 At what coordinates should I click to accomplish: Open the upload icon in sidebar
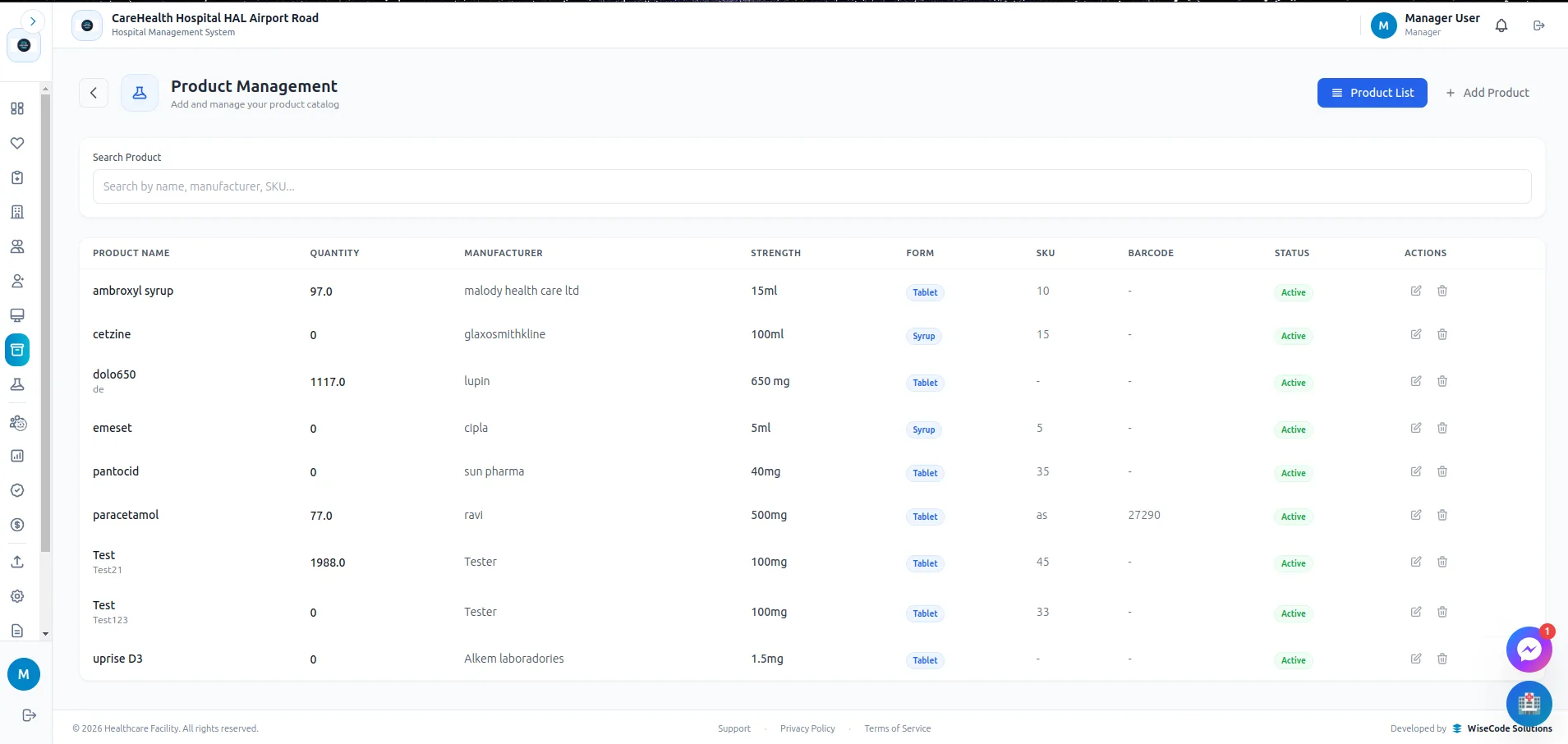(x=17, y=562)
